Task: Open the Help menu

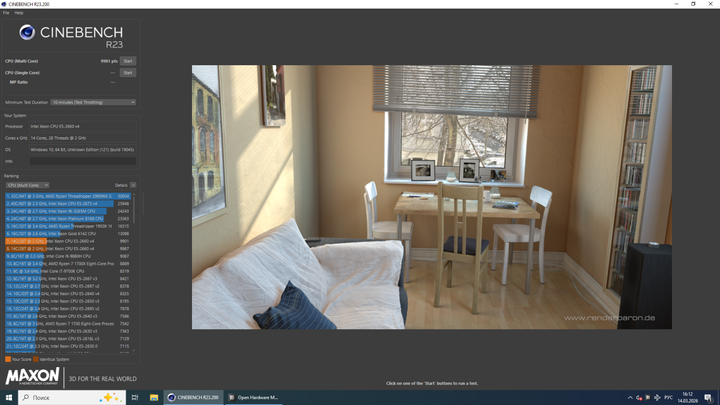Action: [x=19, y=13]
